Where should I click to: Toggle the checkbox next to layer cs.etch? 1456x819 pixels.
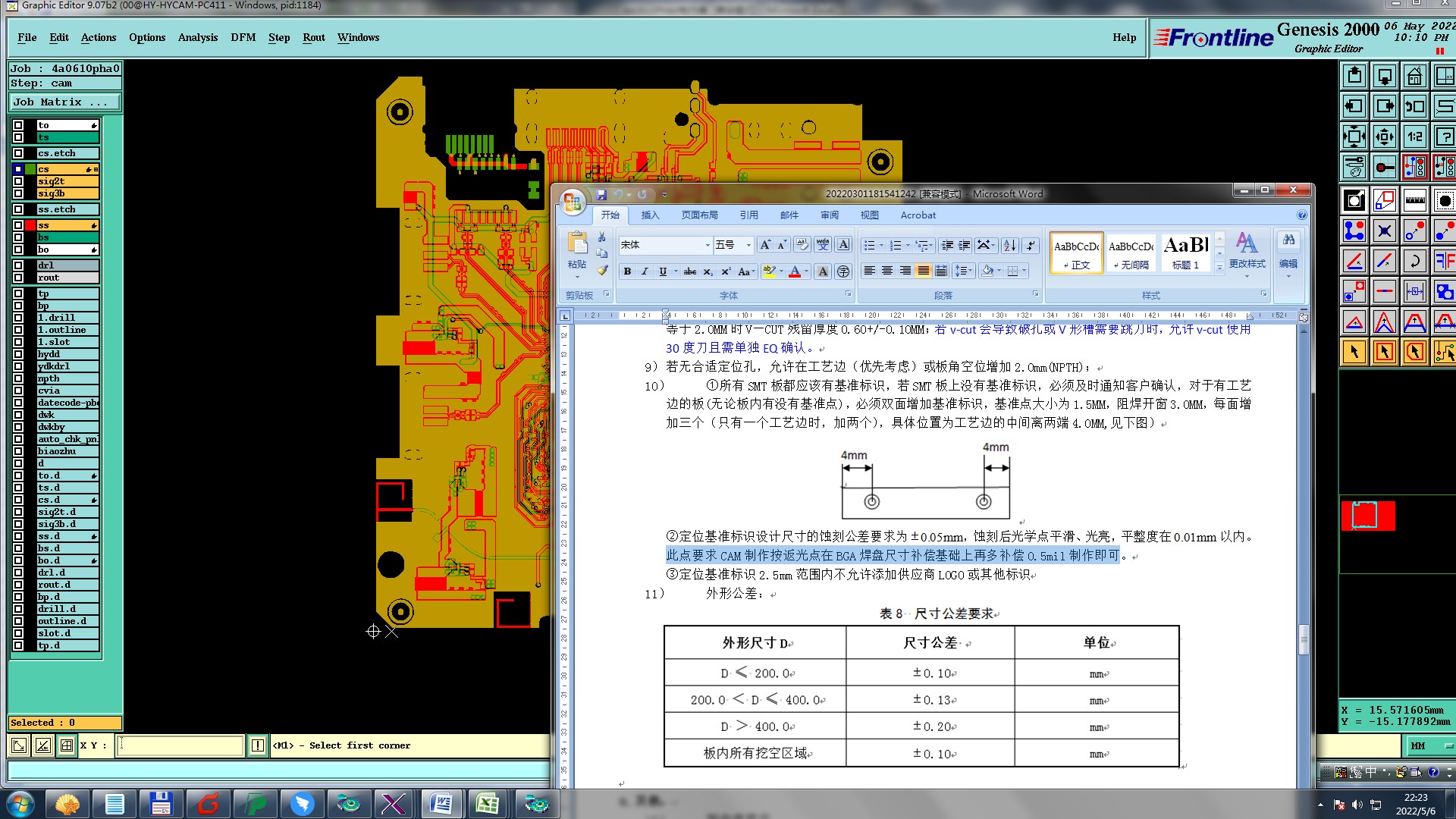(x=18, y=153)
